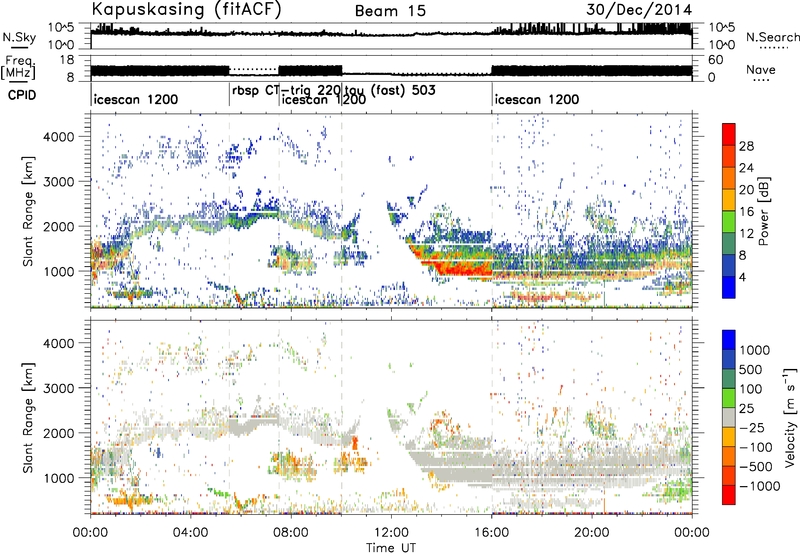Click the 04:00 time axis label

190,533
